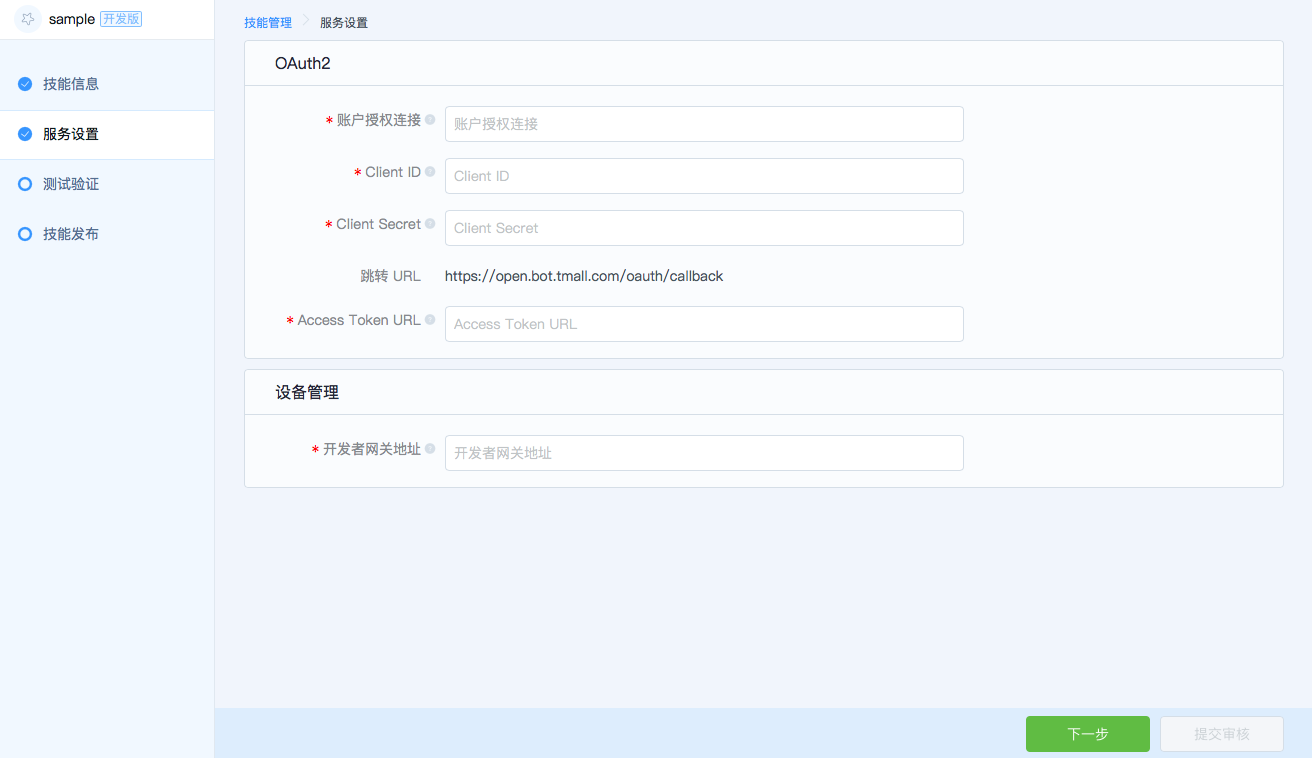Viewport: 1312px width, 758px height.
Task: Focus the 账户授权连接 input field
Action: pyautogui.click(x=704, y=124)
